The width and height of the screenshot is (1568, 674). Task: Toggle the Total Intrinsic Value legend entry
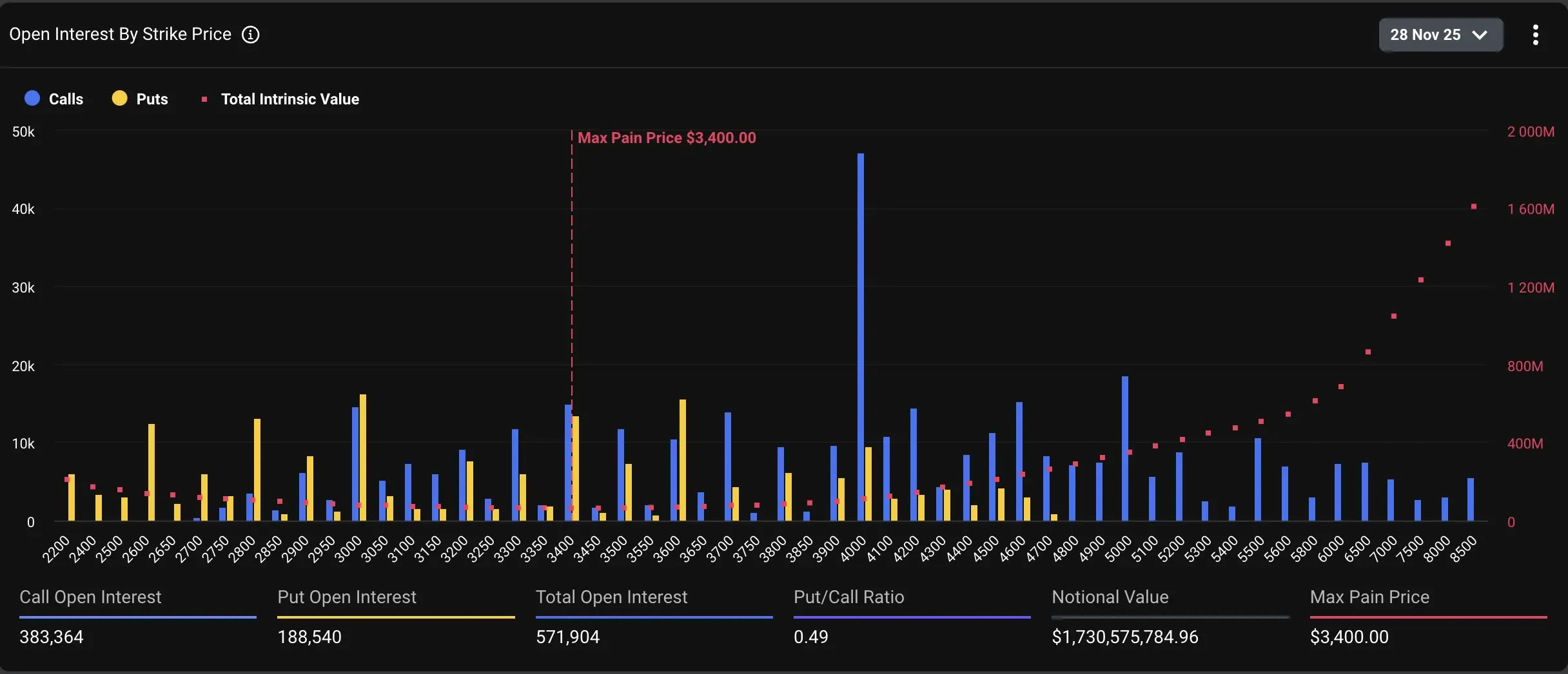280,99
